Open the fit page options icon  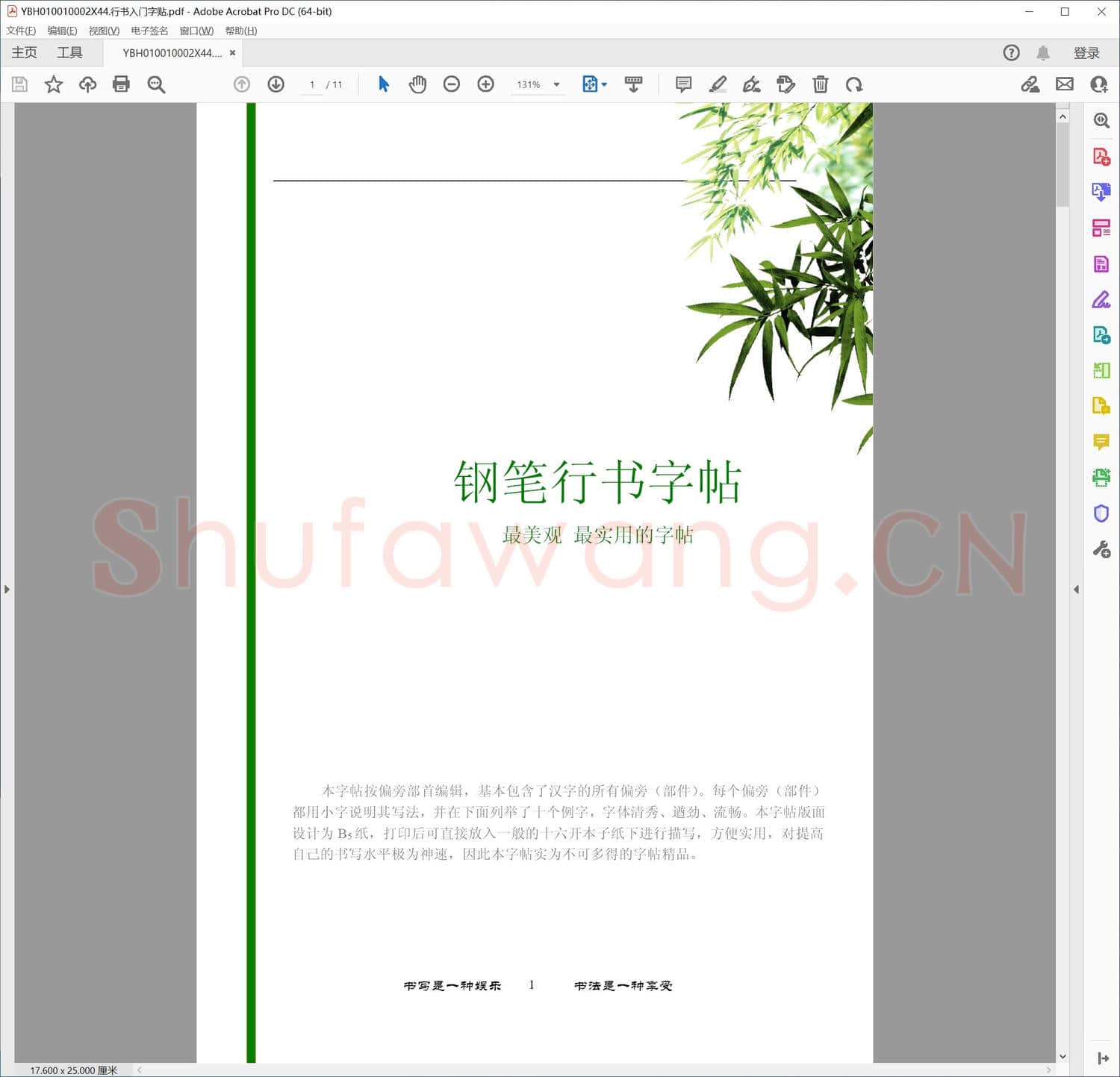pos(590,84)
